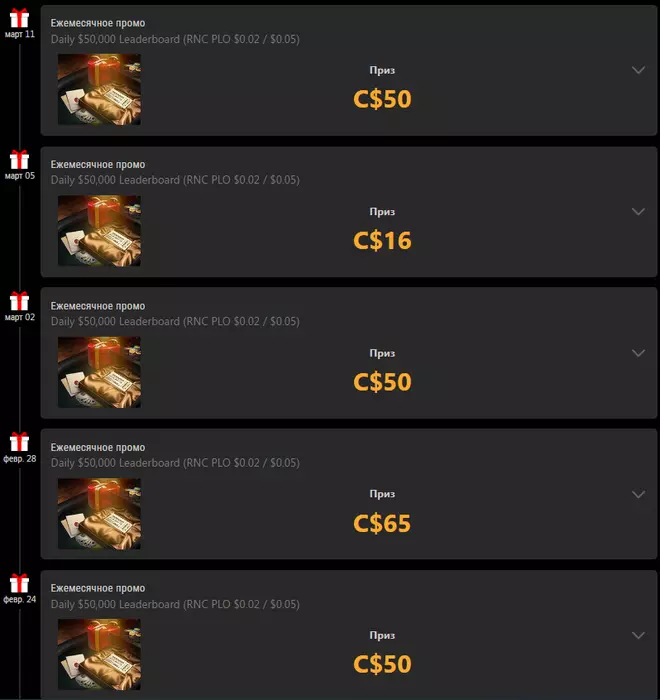Open the март 02 promo thumbnail image

click(99, 372)
